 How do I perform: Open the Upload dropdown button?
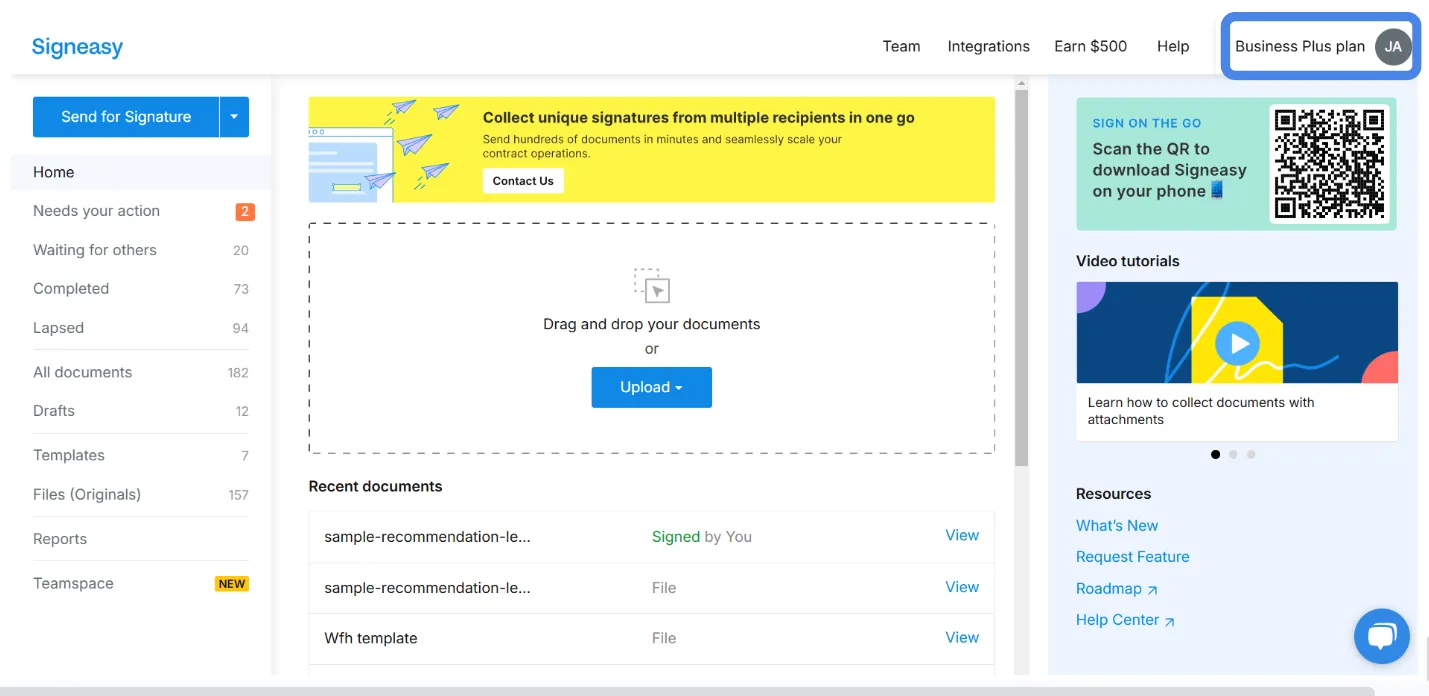tap(651, 387)
